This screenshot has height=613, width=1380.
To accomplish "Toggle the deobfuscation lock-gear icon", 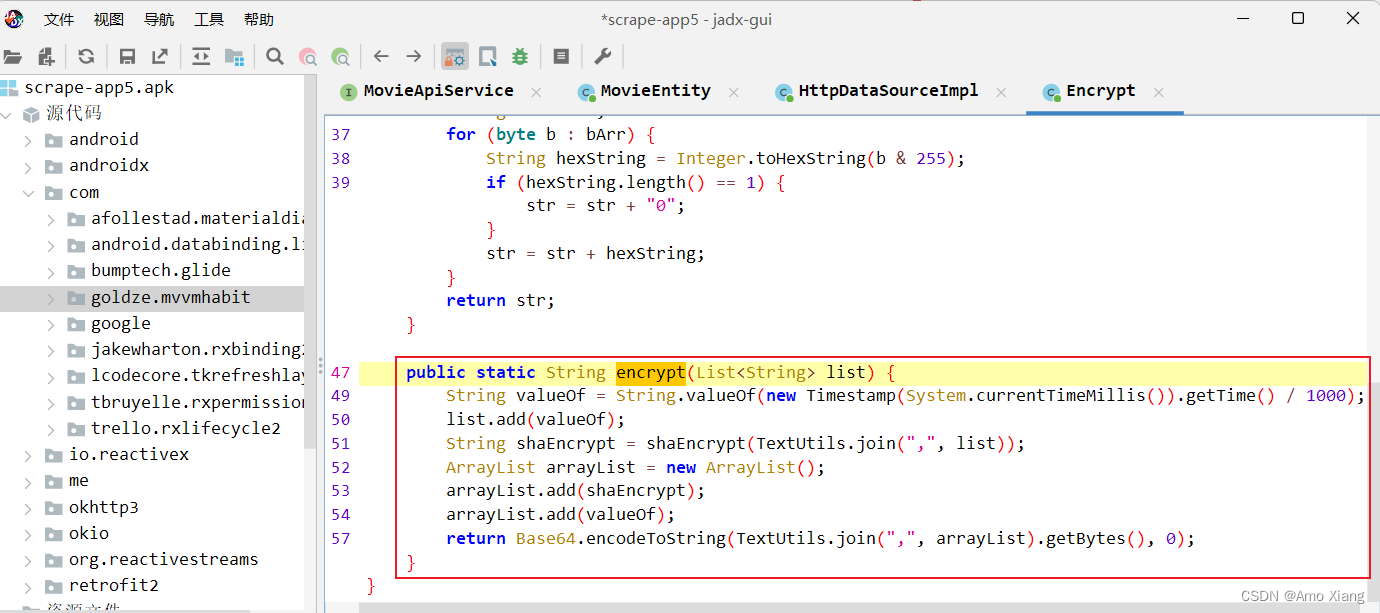I will pyautogui.click(x=455, y=57).
